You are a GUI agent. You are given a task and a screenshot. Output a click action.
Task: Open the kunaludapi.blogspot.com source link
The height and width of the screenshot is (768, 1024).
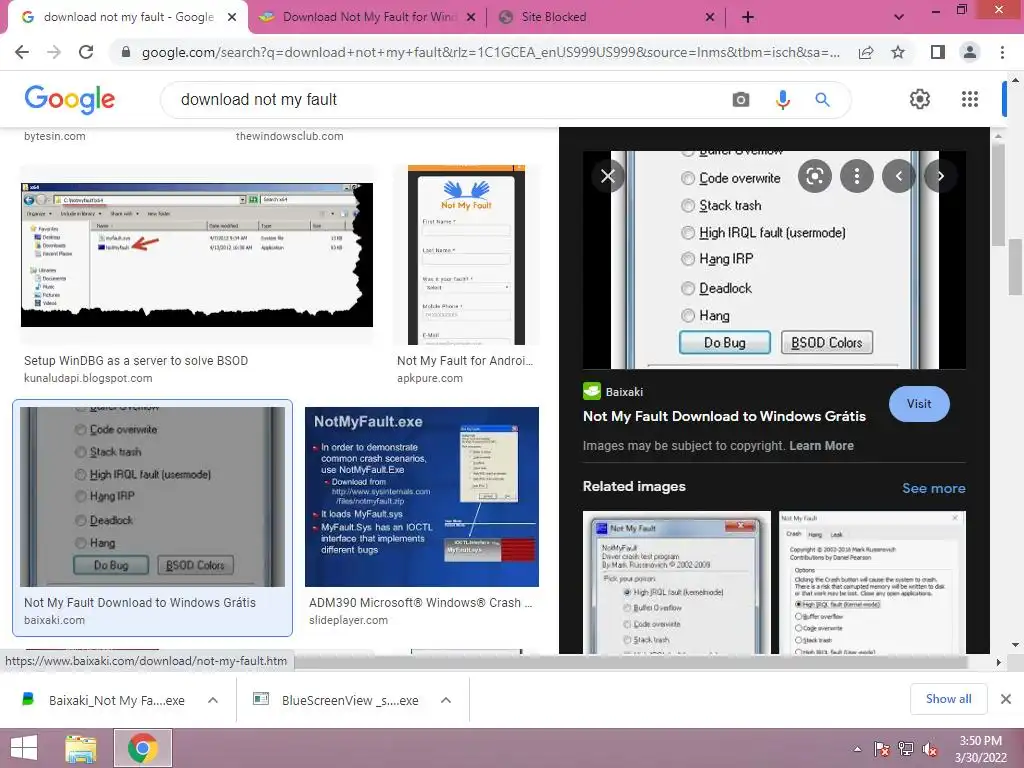88,378
